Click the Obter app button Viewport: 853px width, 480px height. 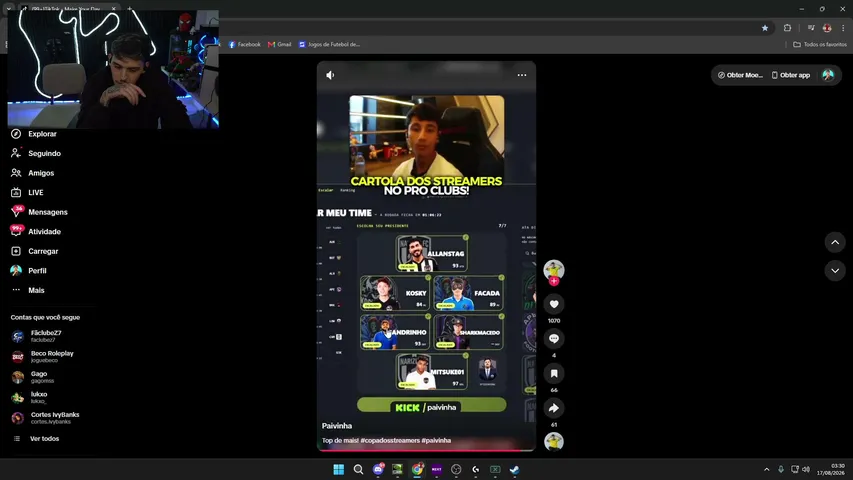coord(791,75)
